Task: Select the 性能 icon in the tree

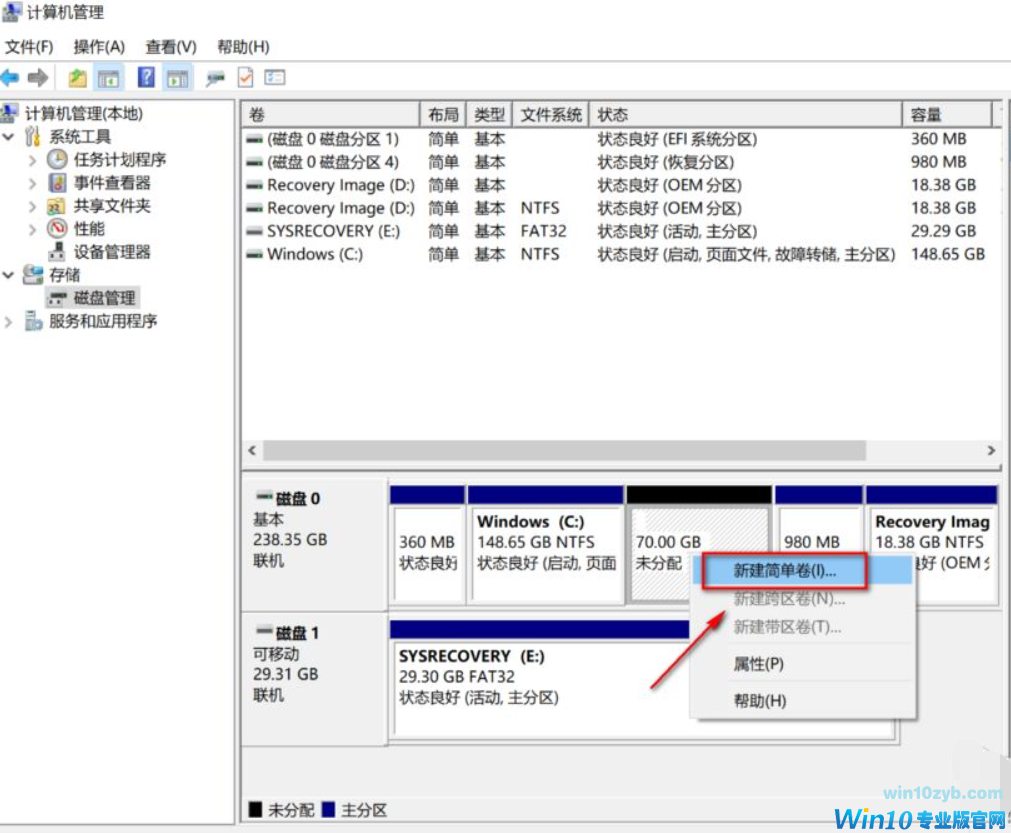Action: point(58,227)
